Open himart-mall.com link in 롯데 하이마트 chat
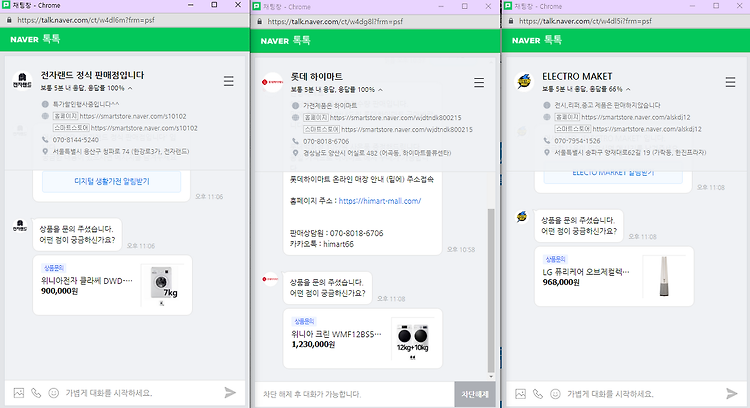The image size is (750, 408). coord(380,201)
